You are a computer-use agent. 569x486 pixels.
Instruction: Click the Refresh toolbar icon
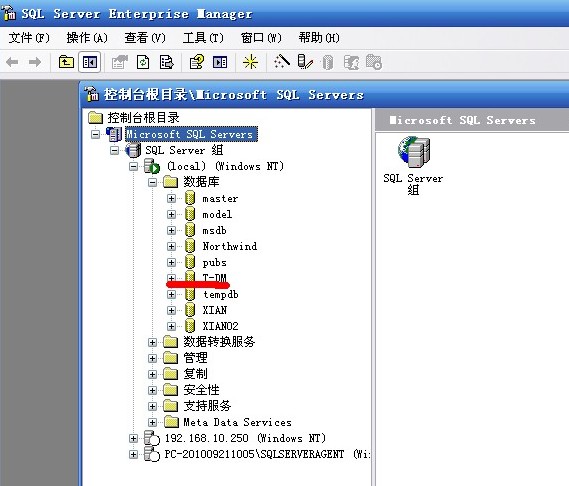(143, 62)
